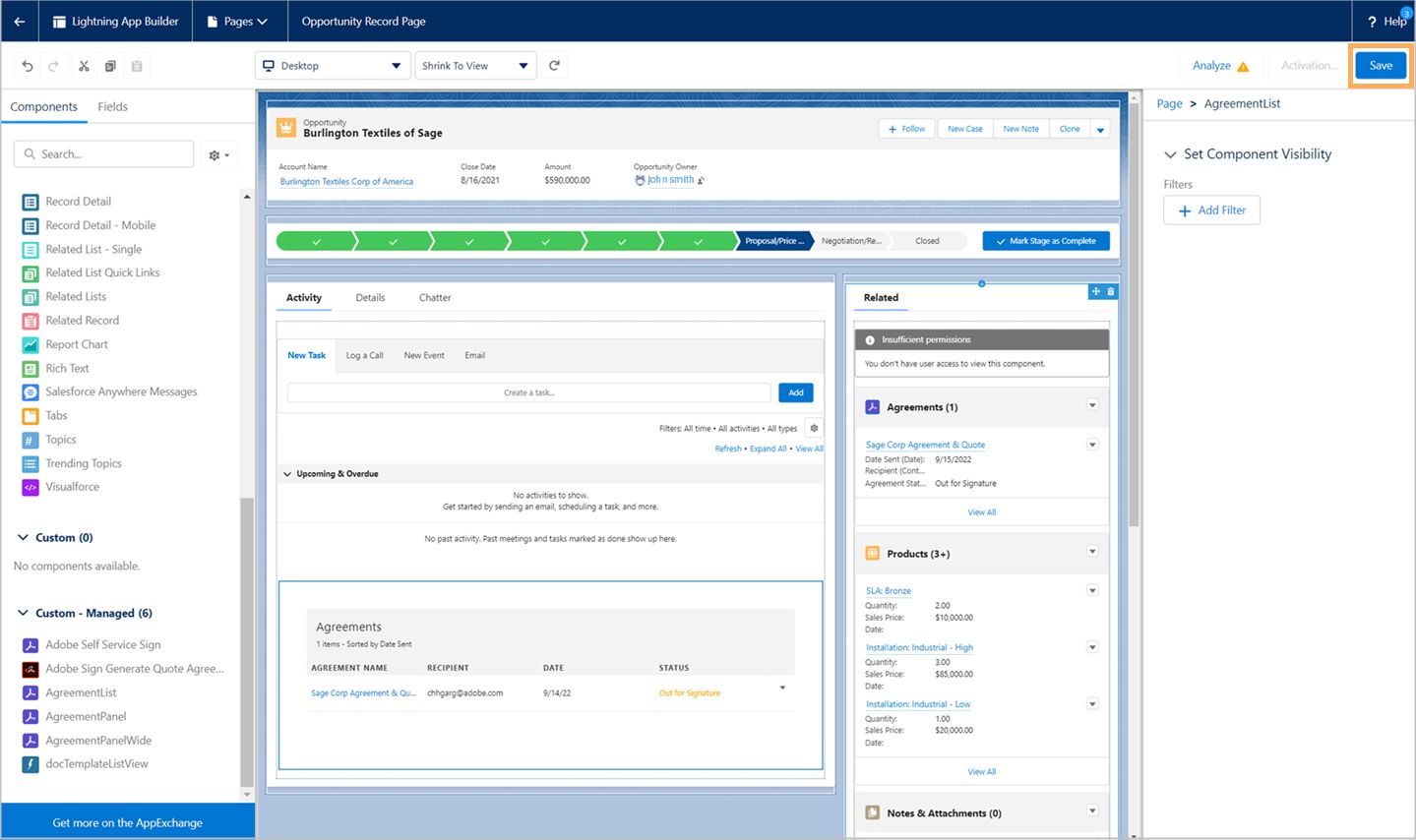
Task: Collapse Set Component Visibility section
Action: point(1170,154)
